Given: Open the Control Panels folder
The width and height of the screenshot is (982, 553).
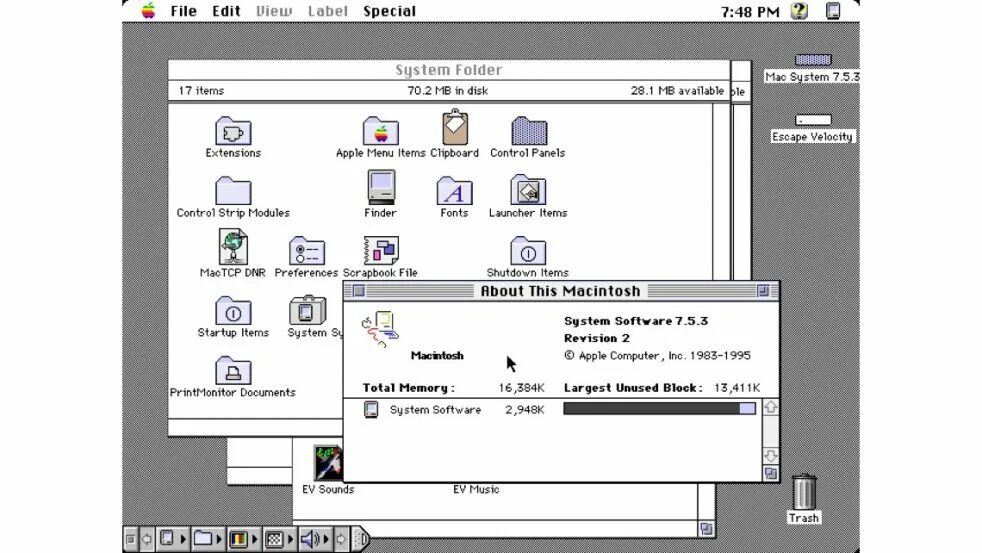Looking at the screenshot, I should (x=529, y=131).
